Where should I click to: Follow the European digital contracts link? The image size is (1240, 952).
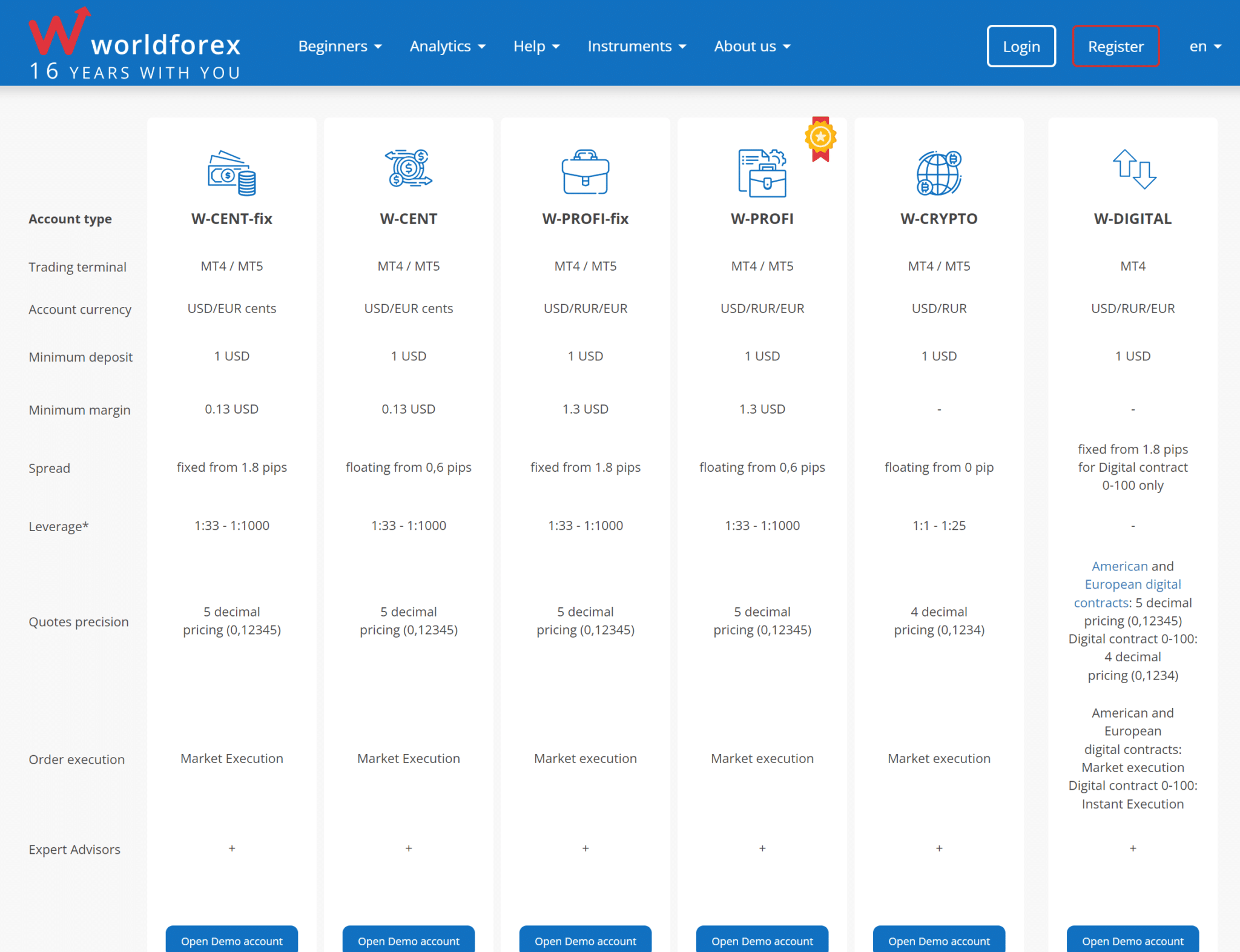coord(1132,585)
